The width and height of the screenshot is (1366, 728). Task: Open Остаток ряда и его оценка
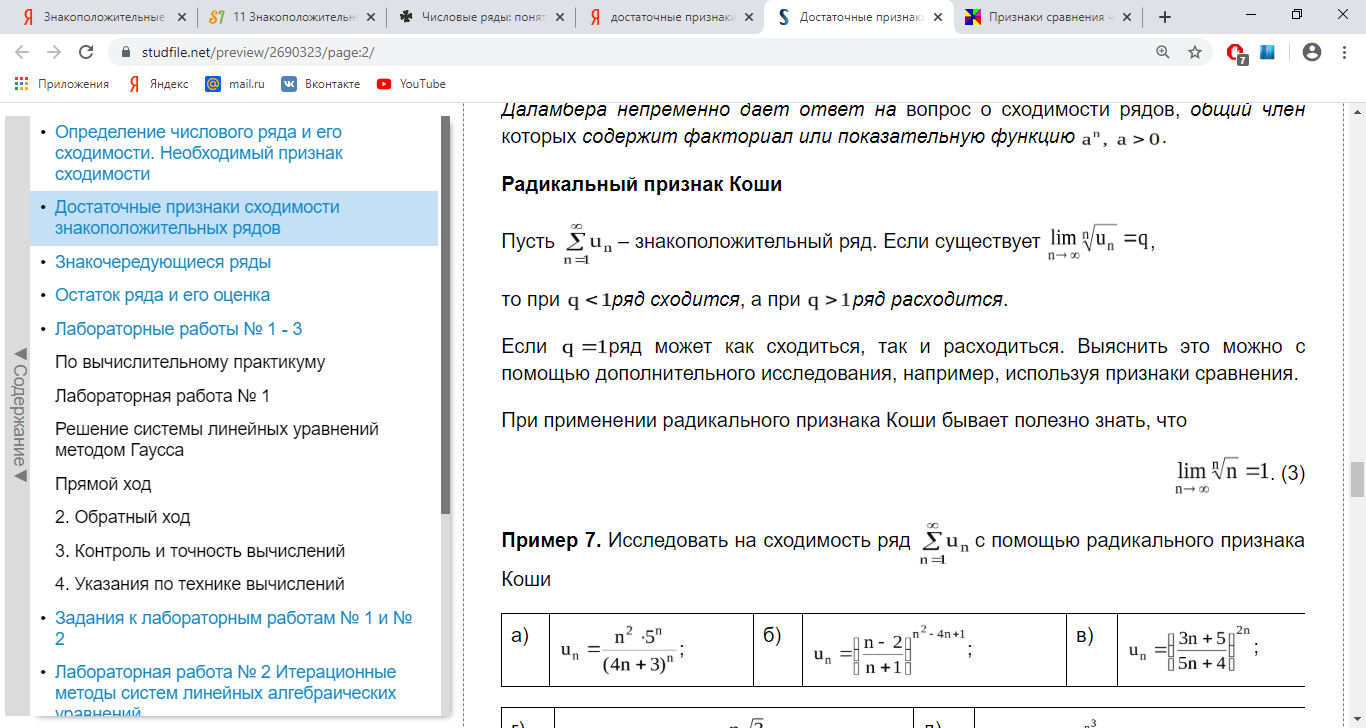162,295
